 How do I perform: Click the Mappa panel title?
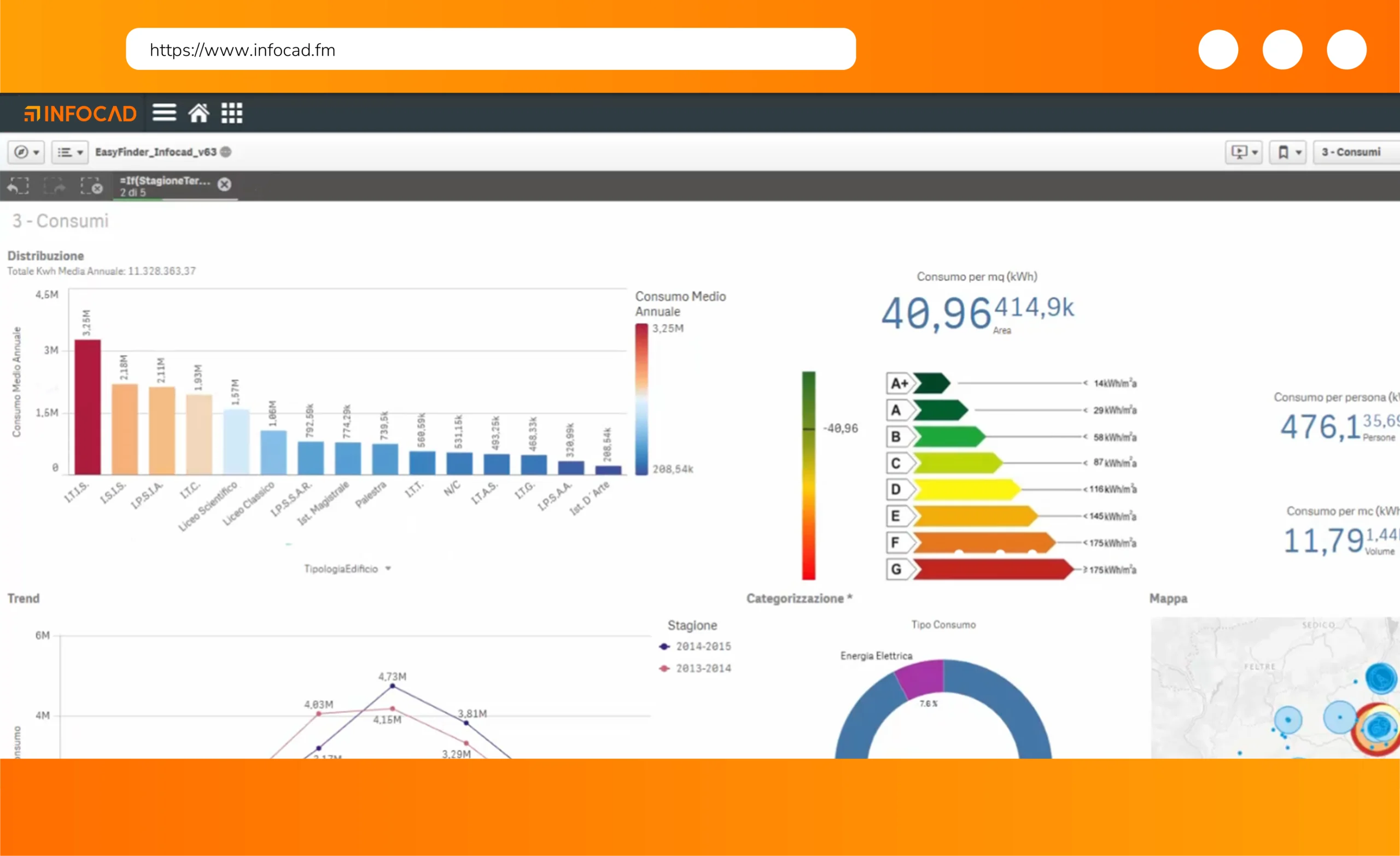[x=1168, y=598]
